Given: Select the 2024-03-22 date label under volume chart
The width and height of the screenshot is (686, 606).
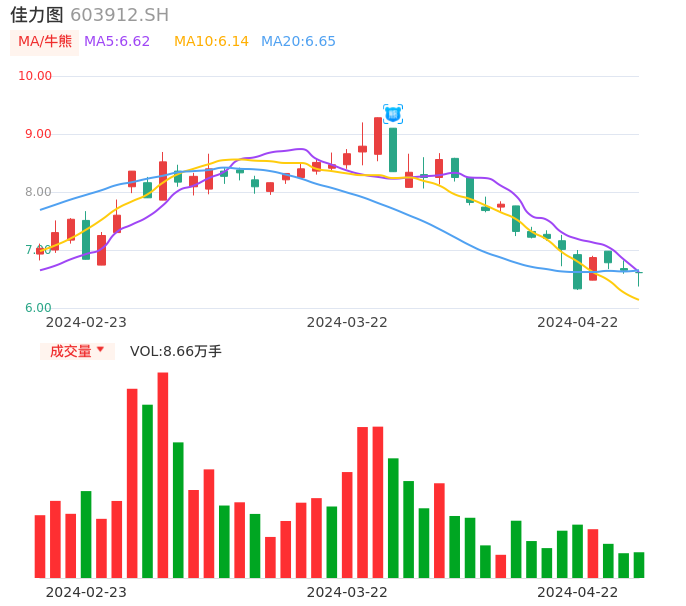Looking at the screenshot, I should click(x=347, y=591).
